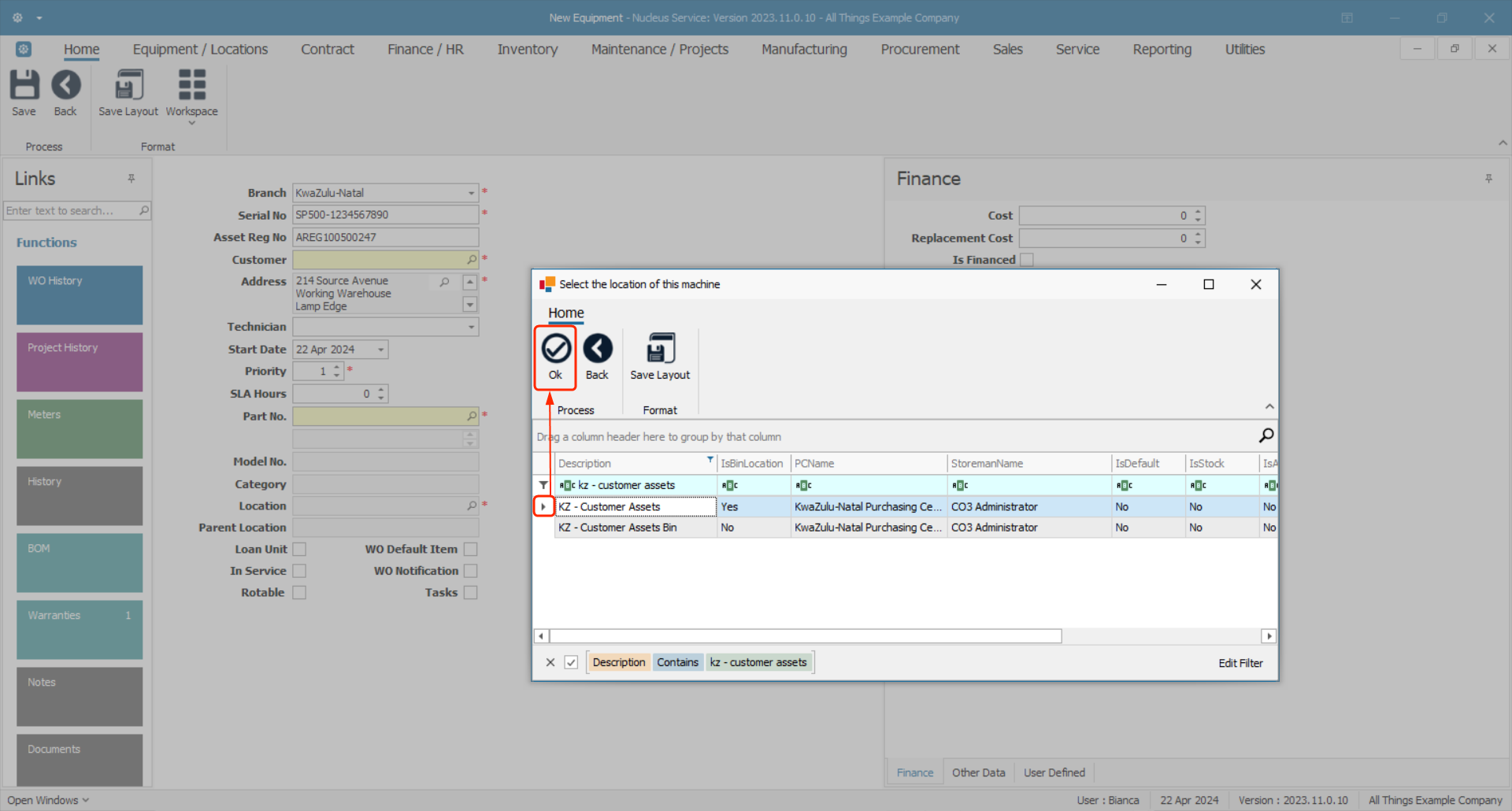Open the Warranties function tile
The image size is (1512, 811).
[80, 630]
